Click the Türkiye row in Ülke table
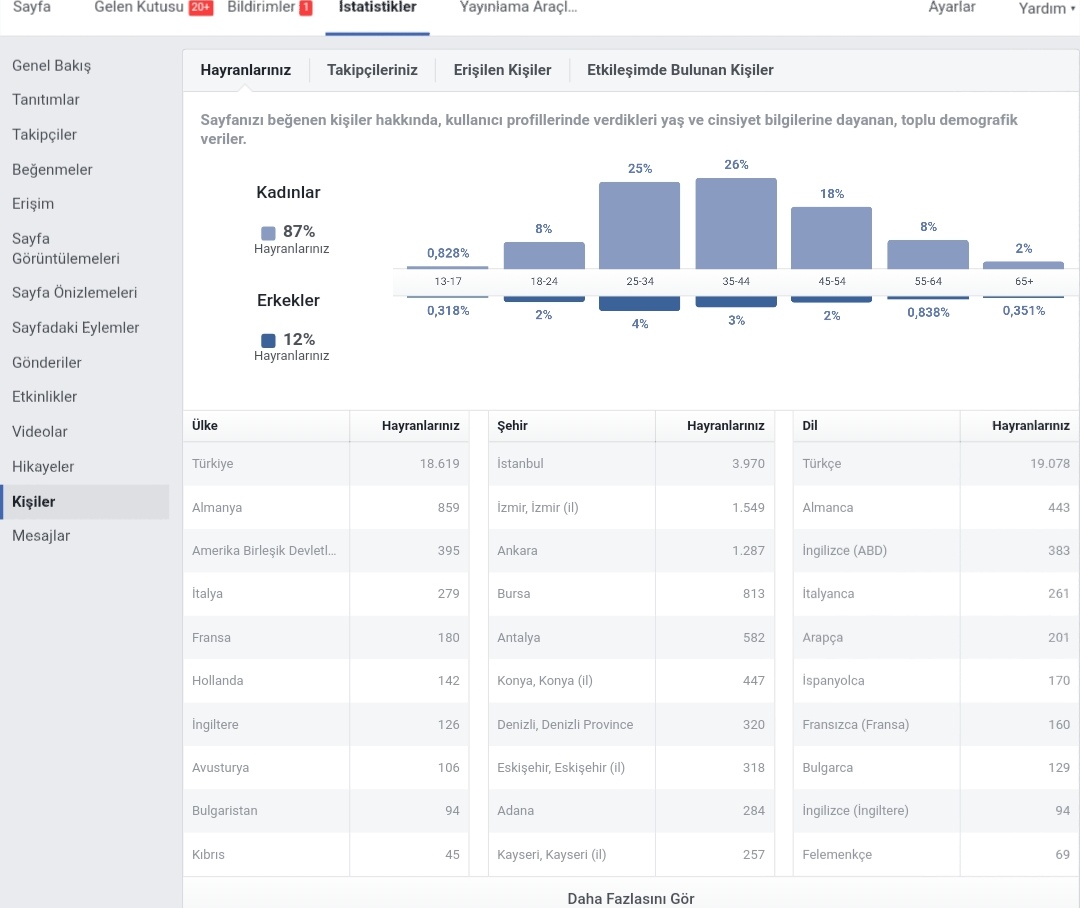Screen dimensions: 1080x908 pyautogui.click(x=326, y=464)
